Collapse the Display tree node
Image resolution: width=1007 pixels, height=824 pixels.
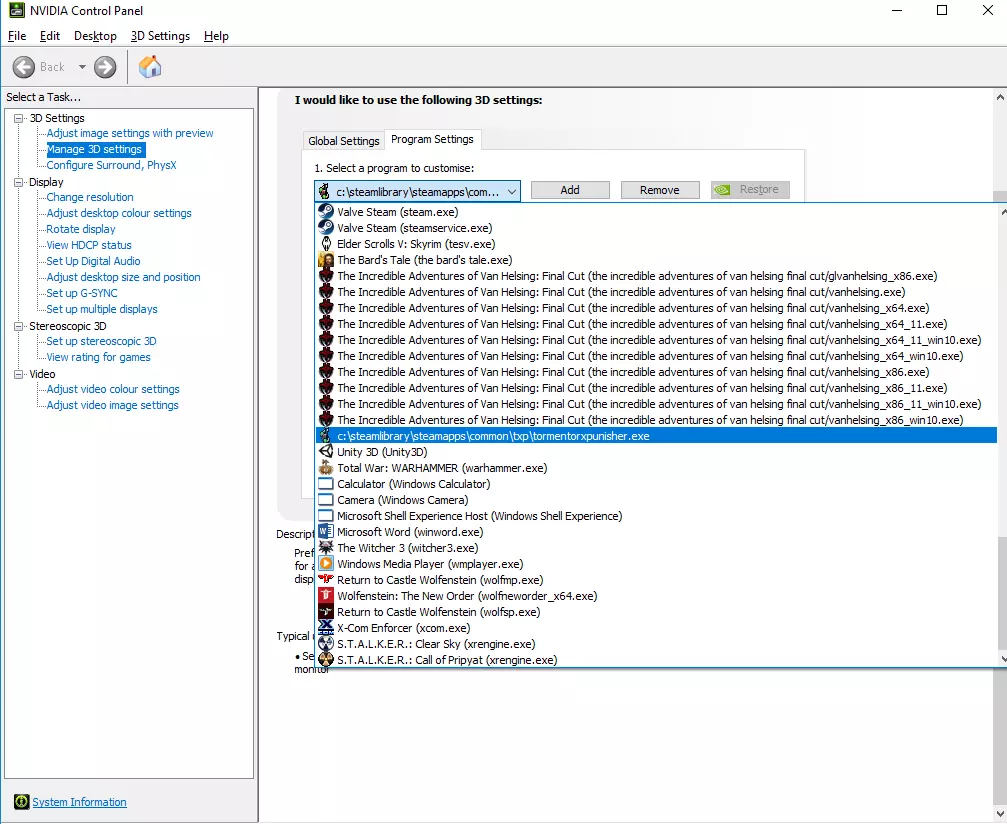coord(19,182)
